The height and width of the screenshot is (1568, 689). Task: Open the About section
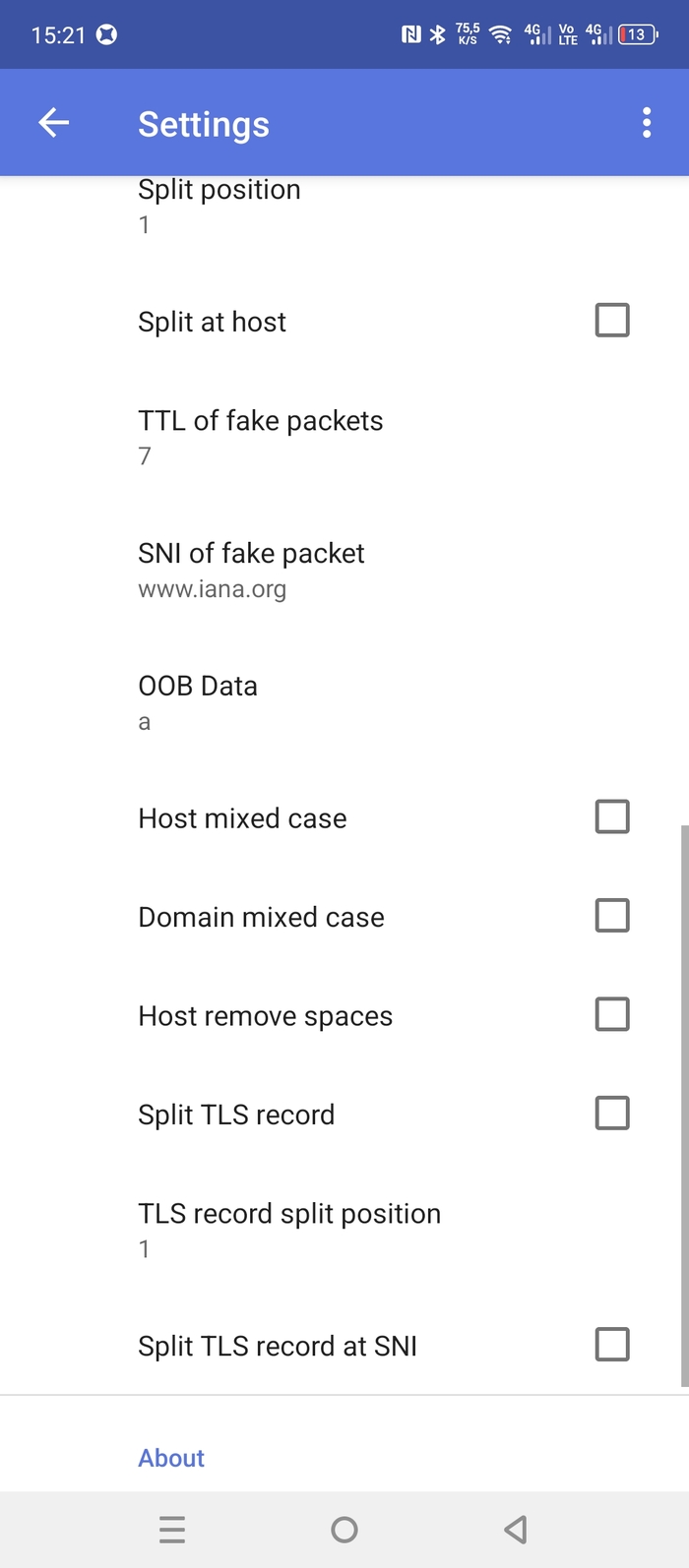tap(171, 1458)
